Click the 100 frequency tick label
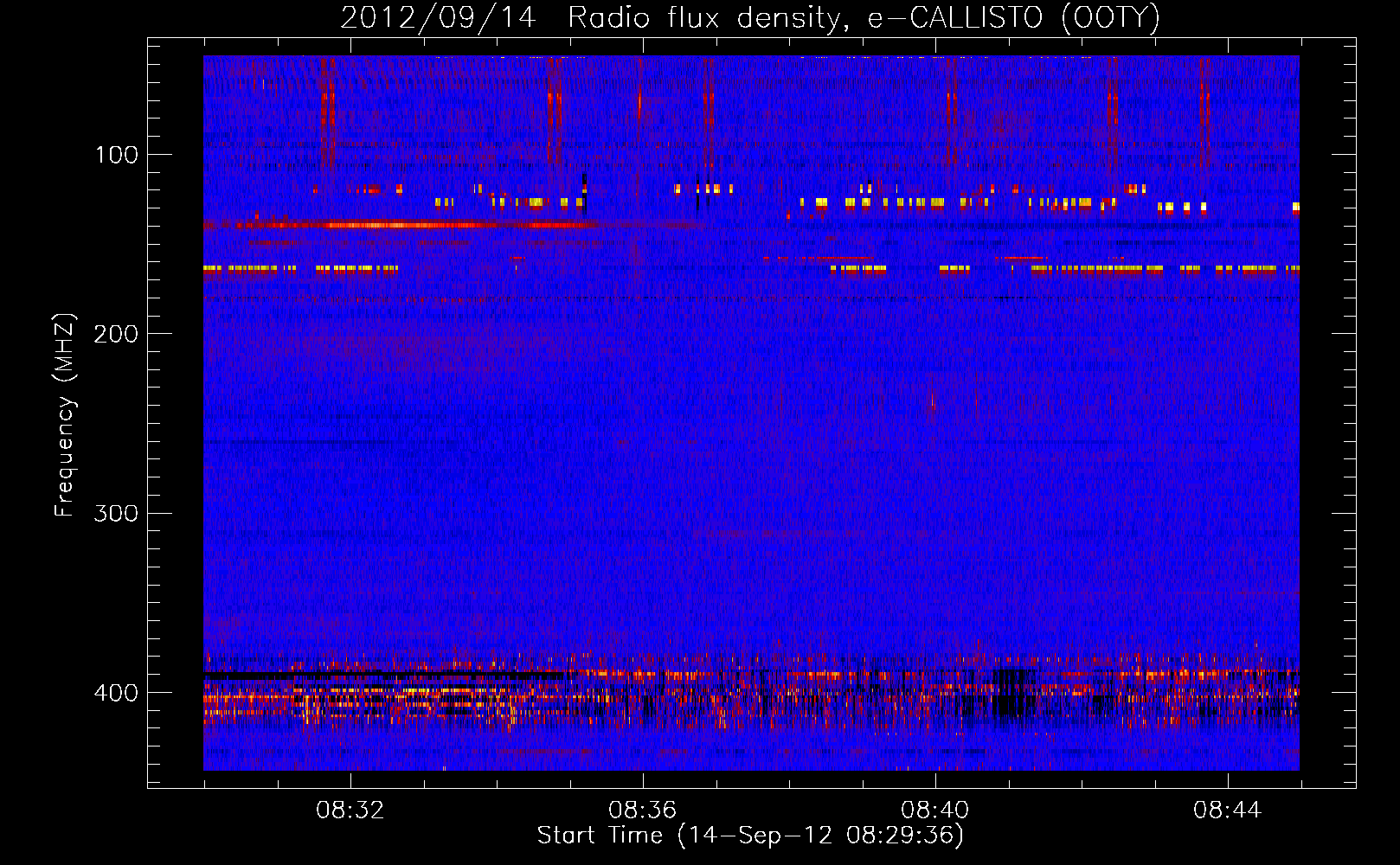1400x865 pixels. (117, 155)
